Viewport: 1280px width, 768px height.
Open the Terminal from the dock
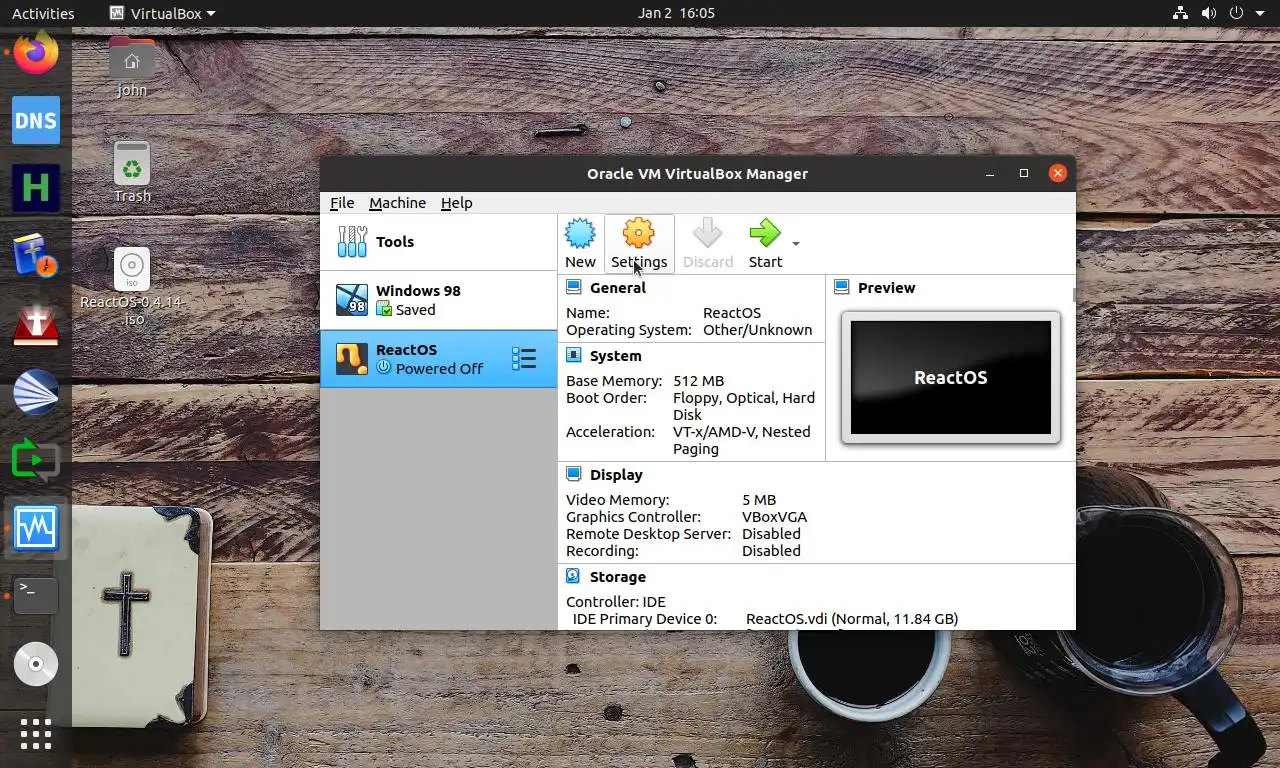pyautogui.click(x=36, y=596)
